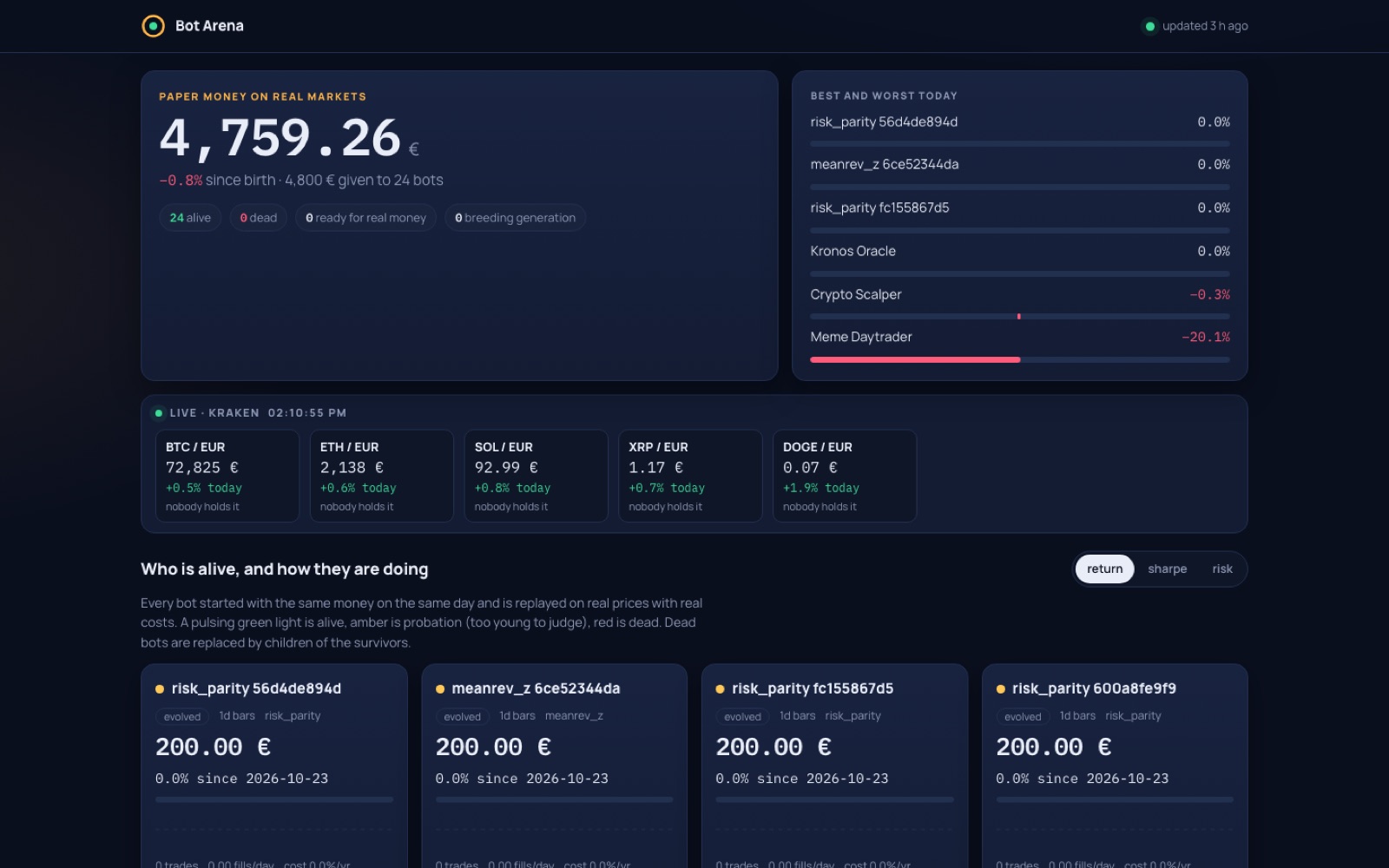The height and width of the screenshot is (868, 1389).
Task: Click amber status dot on meanrev_z 6ce52344da
Action: pyautogui.click(x=440, y=689)
